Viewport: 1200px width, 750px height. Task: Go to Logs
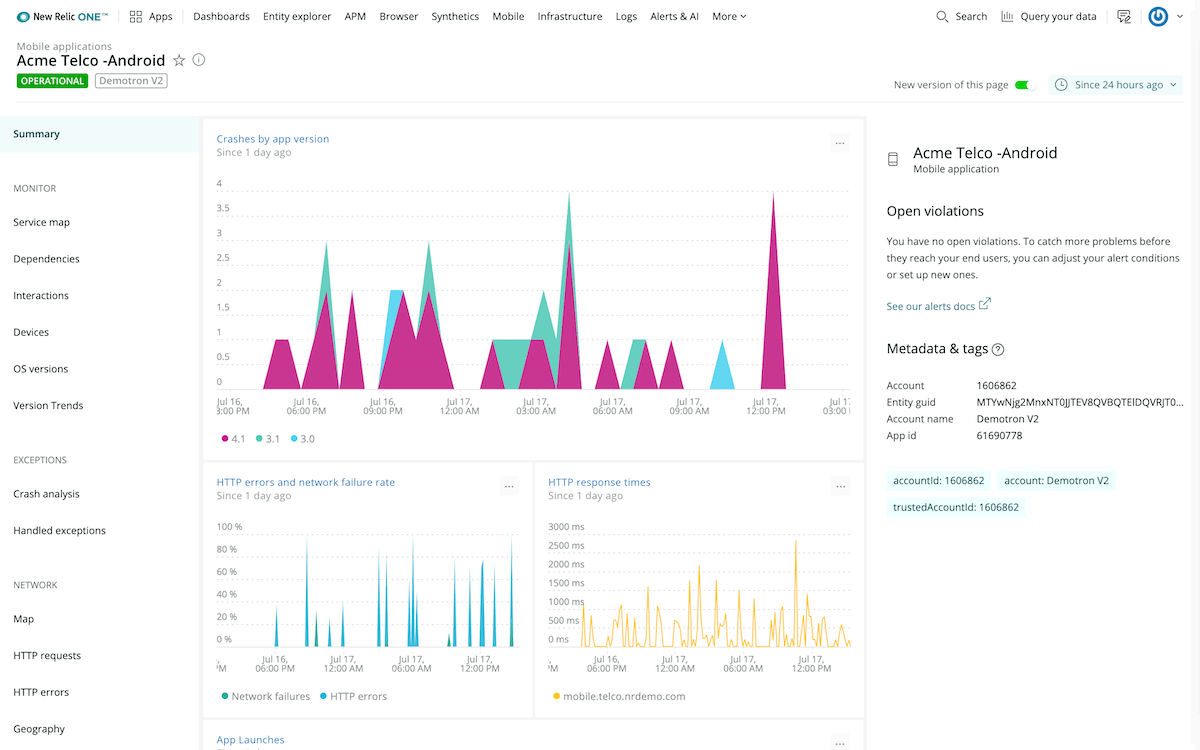[626, 16]
